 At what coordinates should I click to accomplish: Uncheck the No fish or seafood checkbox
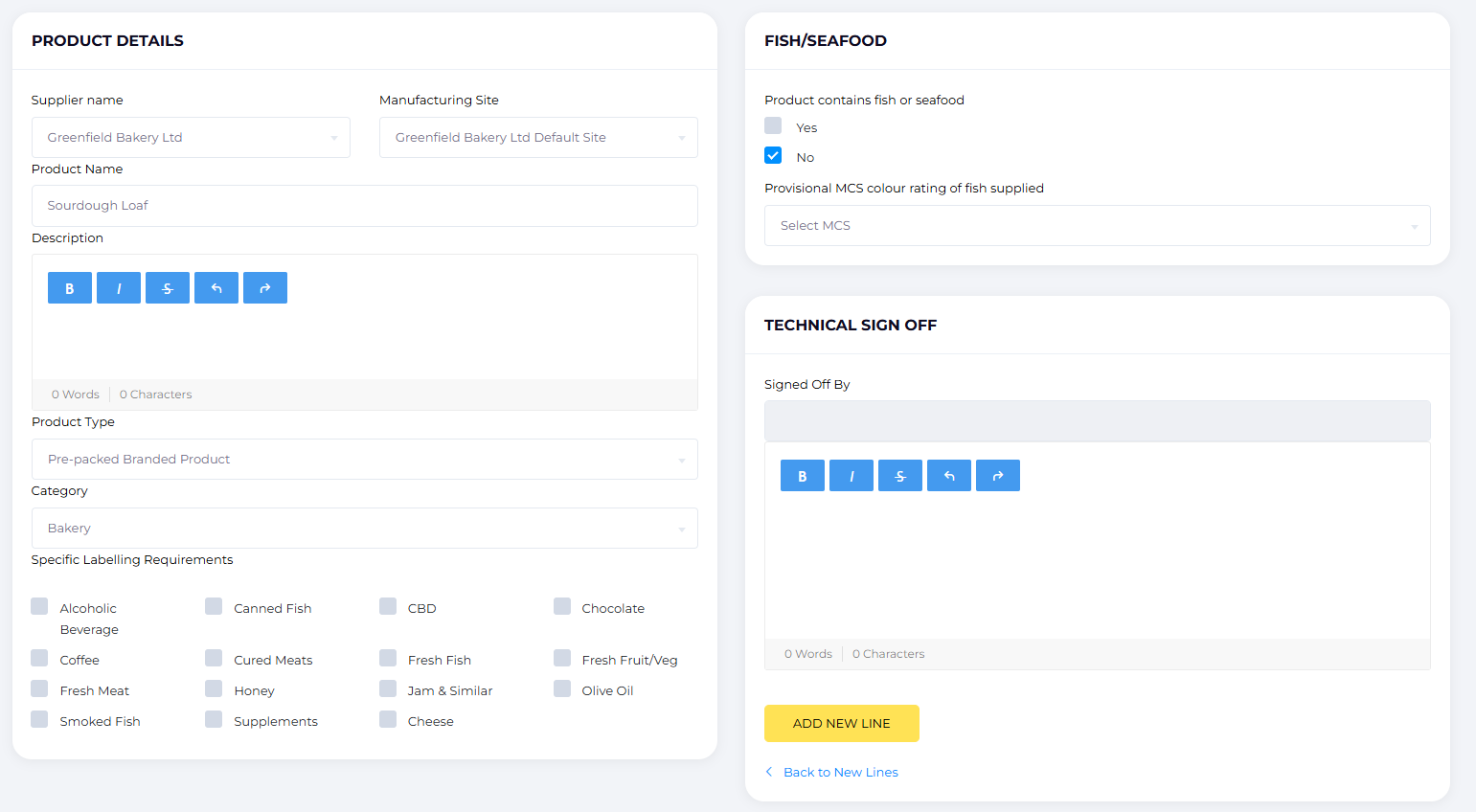[x=773, y=156]
